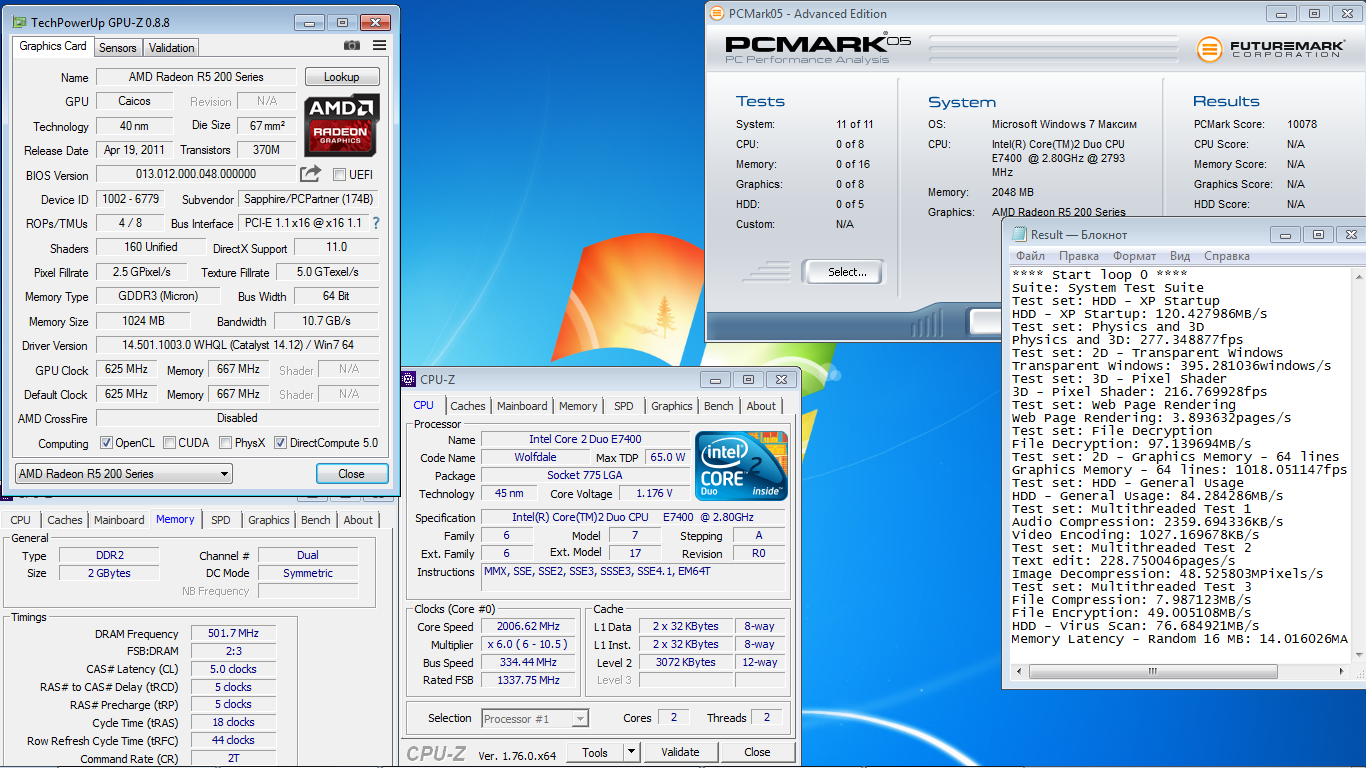Open the Memory tab in front CPU-Z

pyautogui.click(x=578, y=406)
